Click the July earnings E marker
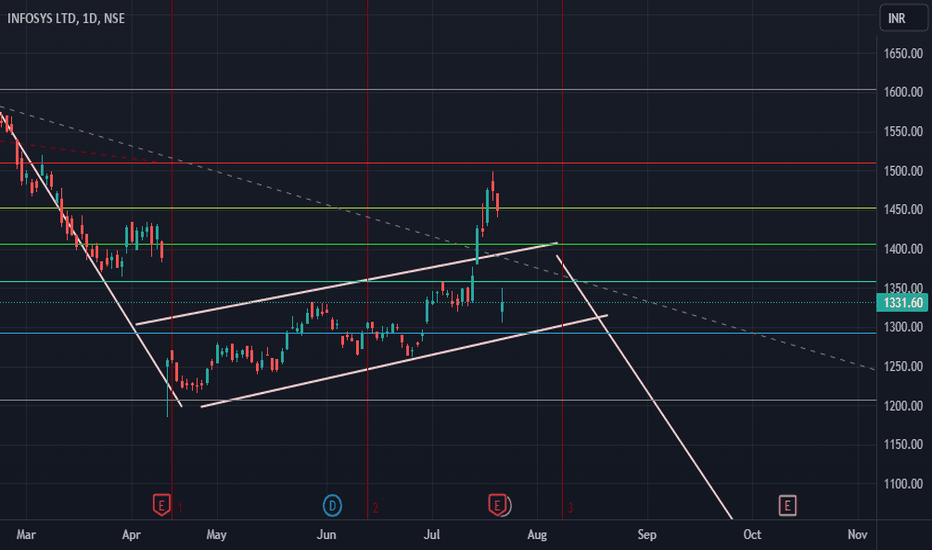The image size is (932, 550). pyautogui.click(x=497, y=505)
